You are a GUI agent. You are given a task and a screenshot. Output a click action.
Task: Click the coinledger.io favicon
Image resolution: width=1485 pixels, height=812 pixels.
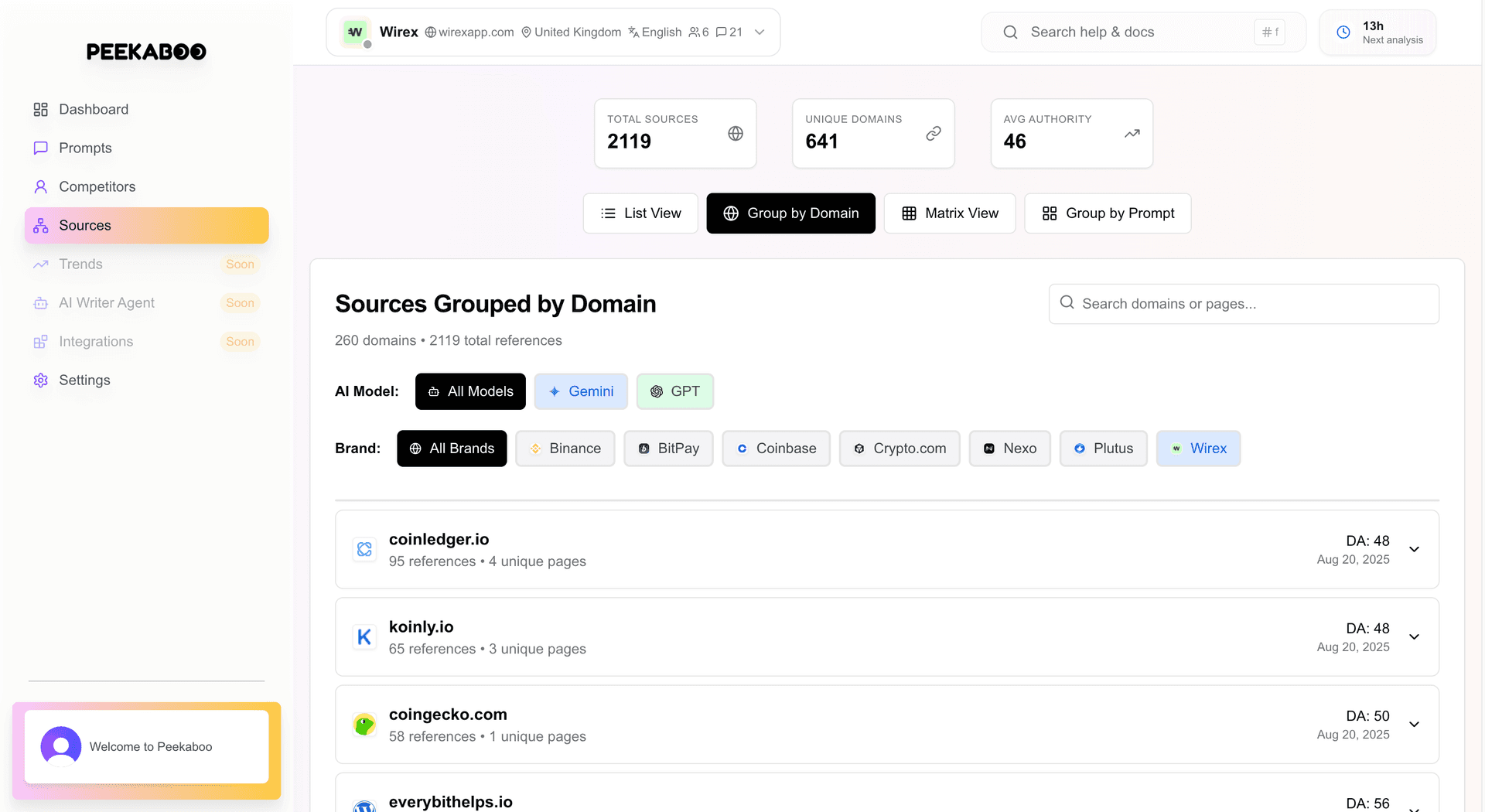[364, 549]
